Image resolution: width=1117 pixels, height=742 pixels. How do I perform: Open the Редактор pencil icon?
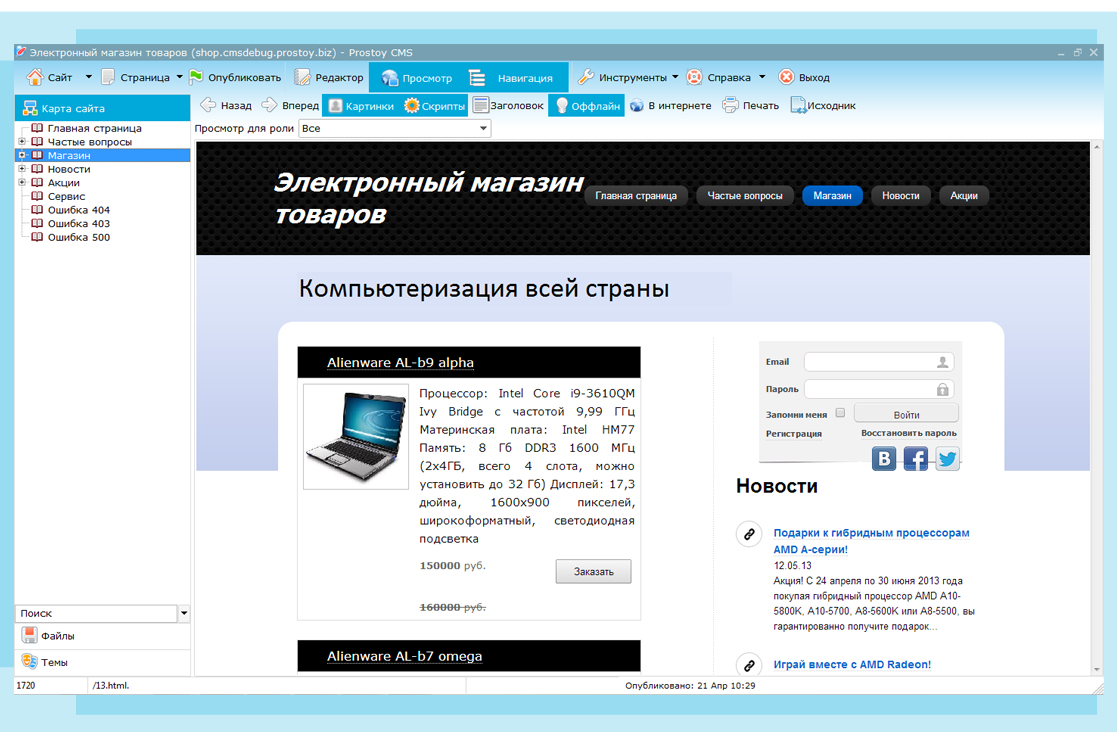click(303, 77)
